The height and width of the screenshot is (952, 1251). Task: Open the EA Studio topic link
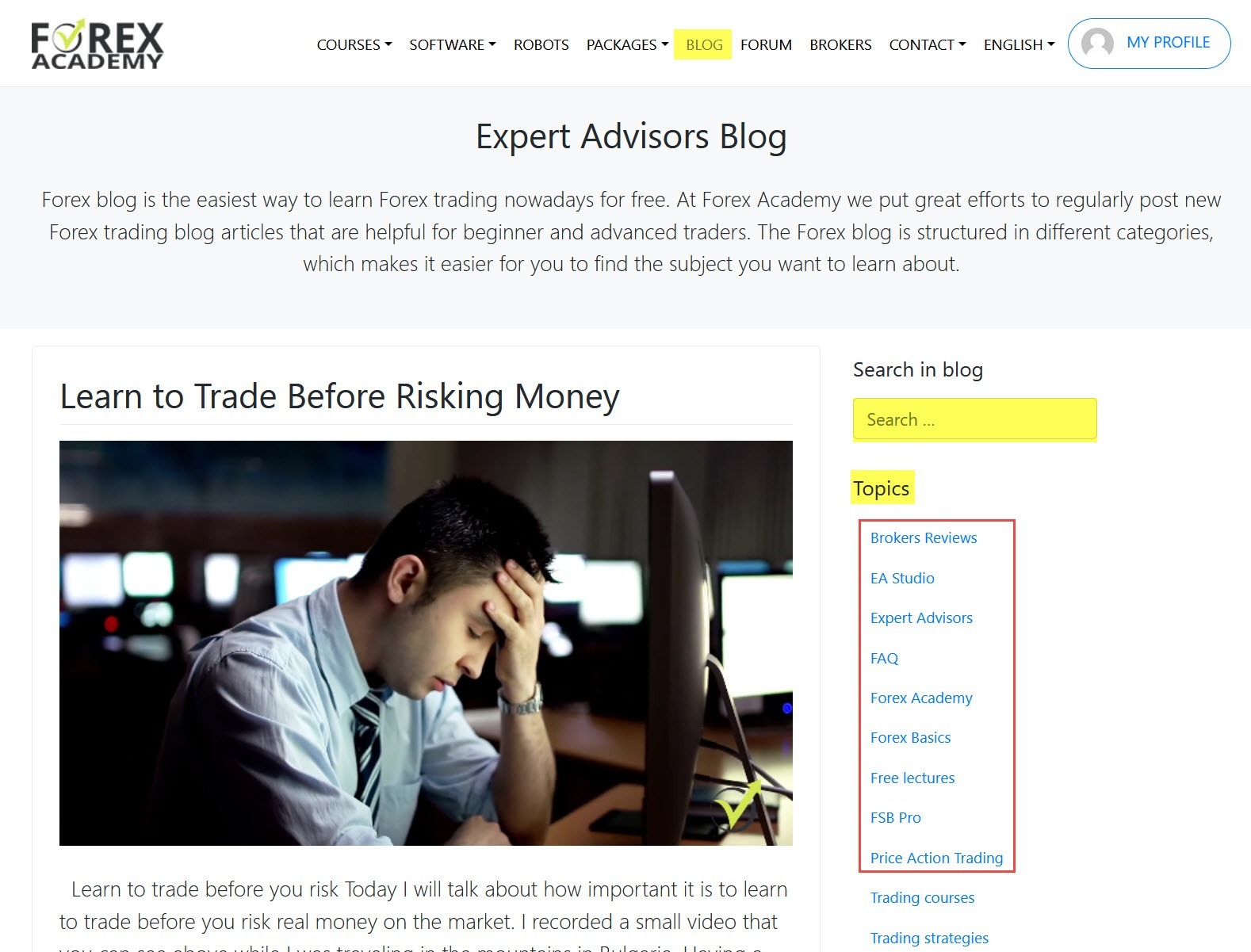902,578
